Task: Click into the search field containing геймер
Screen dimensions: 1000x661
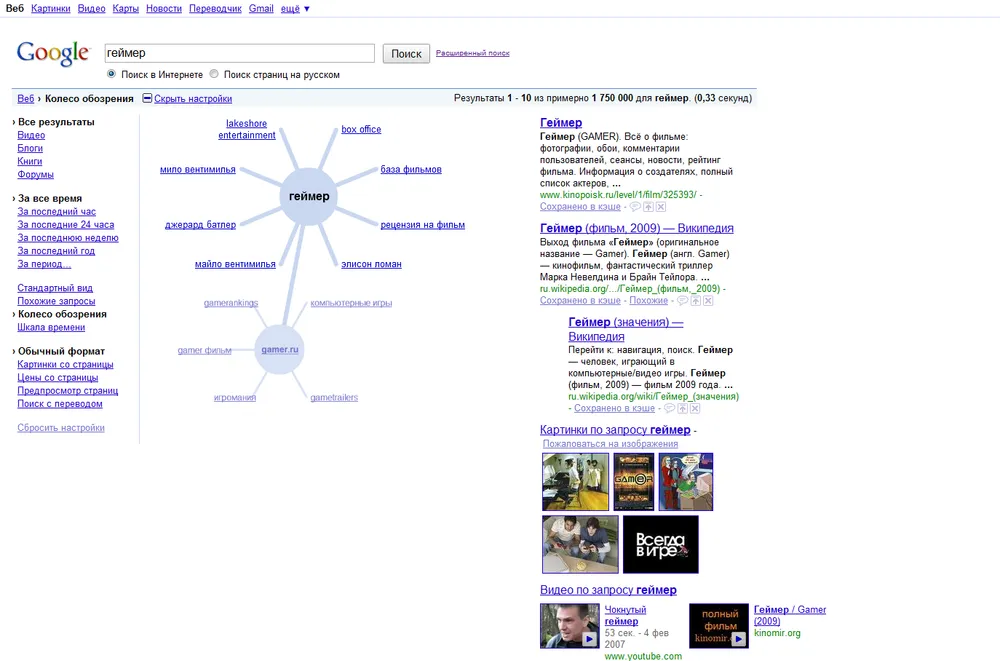Action: pos(240,53)
